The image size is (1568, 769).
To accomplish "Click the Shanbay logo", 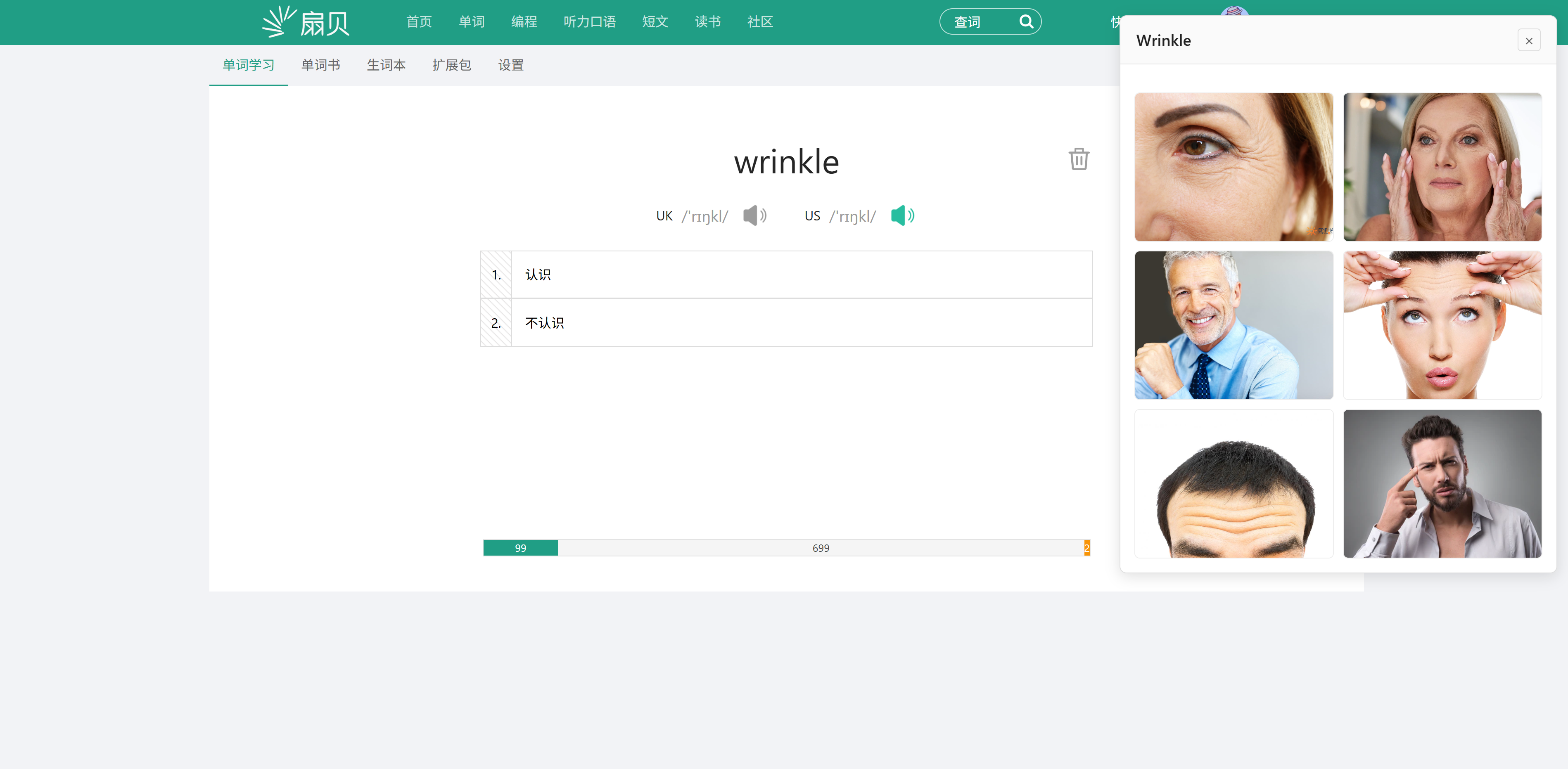I will click(306, 22).
